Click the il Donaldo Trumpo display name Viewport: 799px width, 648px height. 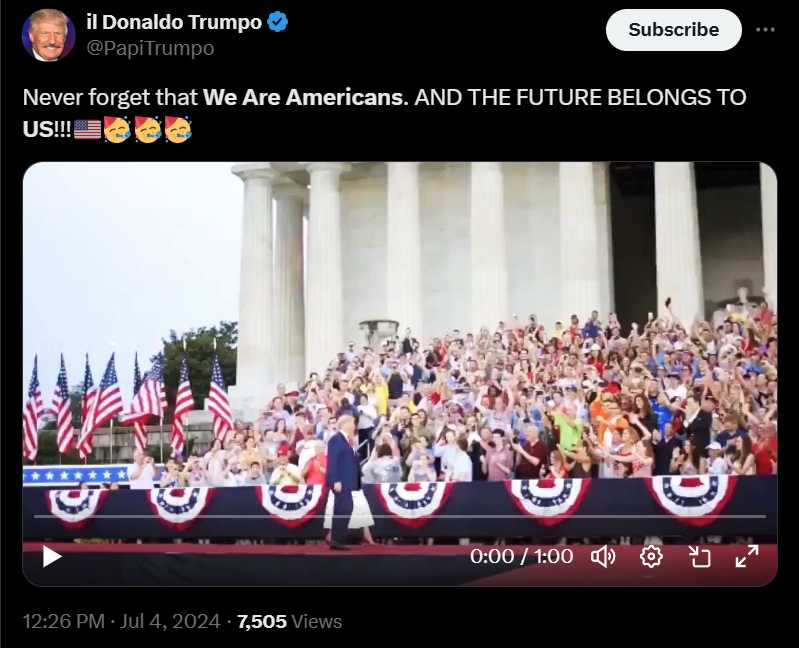coord(174,22)
